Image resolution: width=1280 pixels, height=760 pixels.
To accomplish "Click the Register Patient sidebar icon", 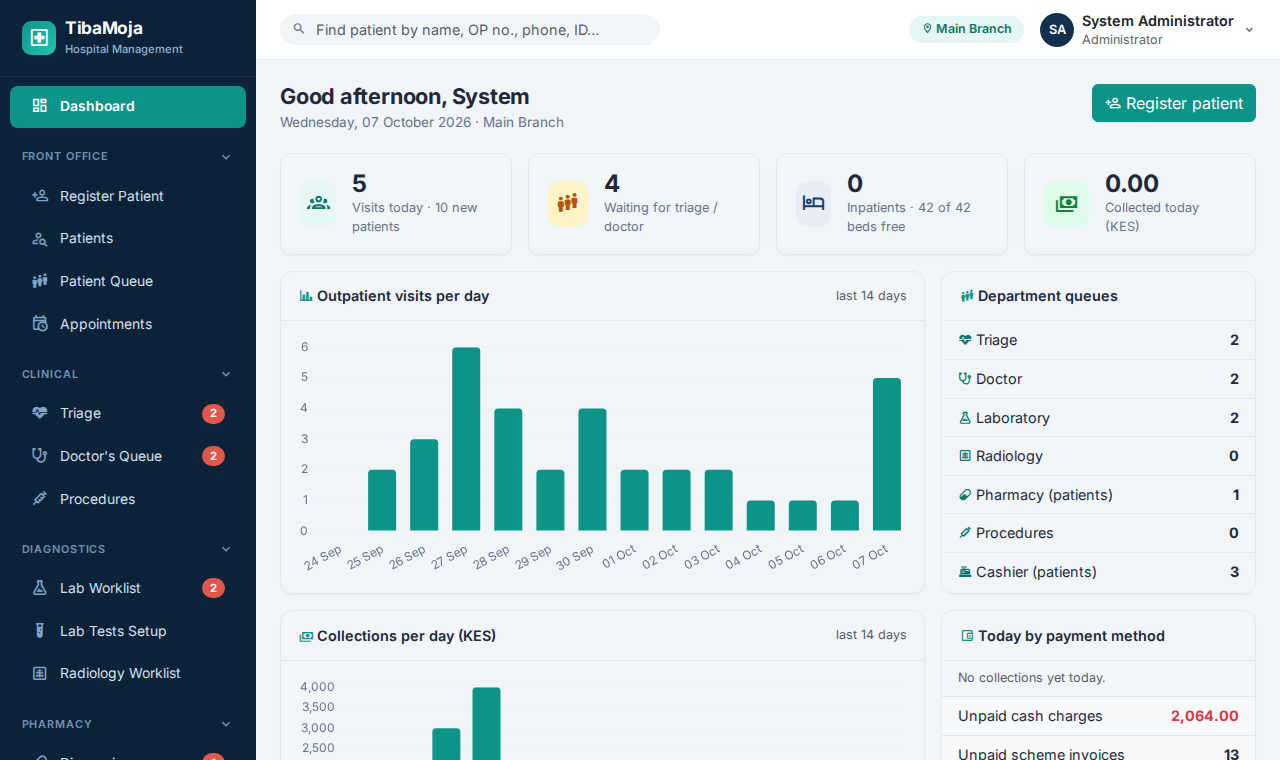I will (x=40, y=196).
